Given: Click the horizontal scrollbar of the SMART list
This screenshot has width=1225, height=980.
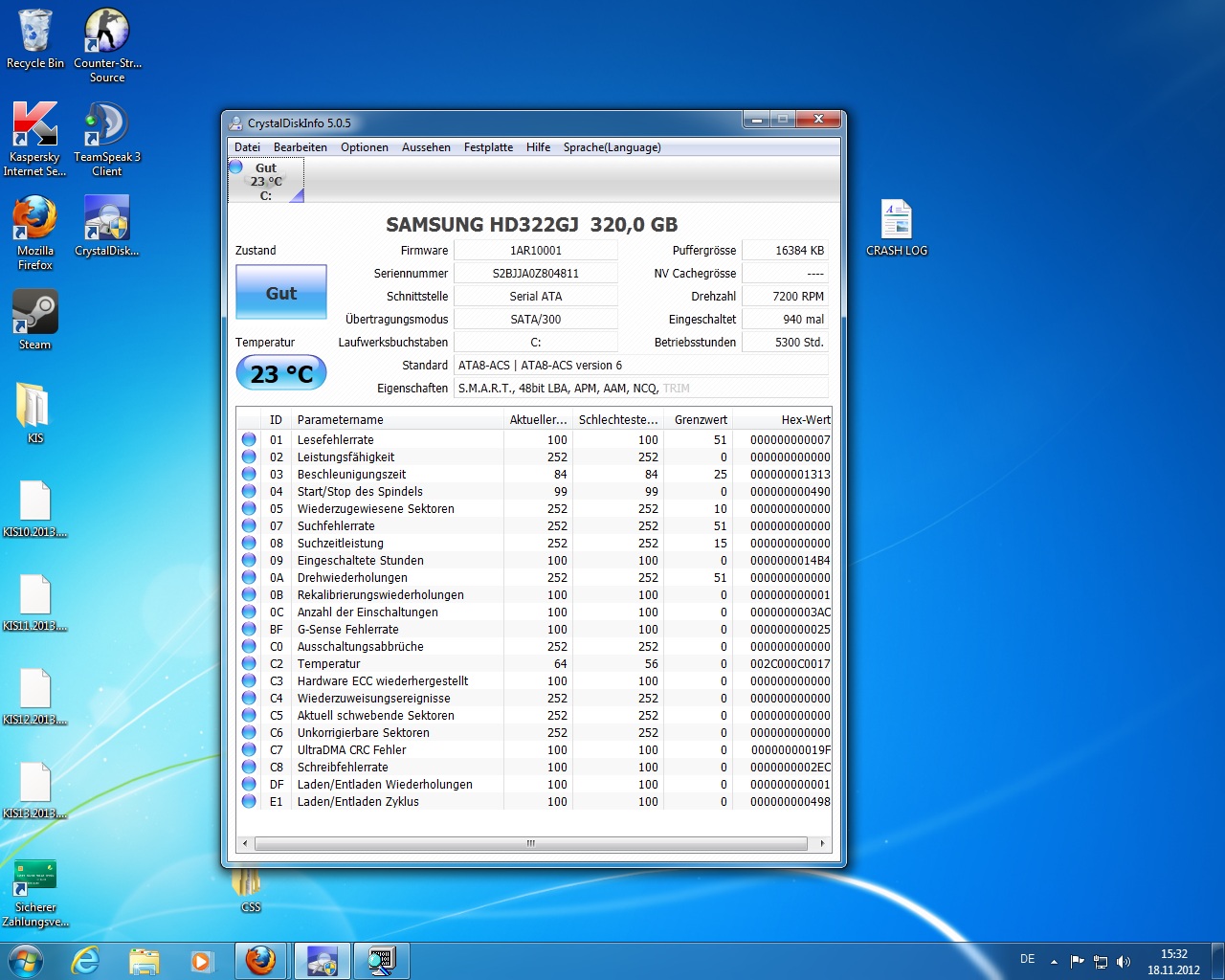Looking at the screenshot, I should 531,843.
